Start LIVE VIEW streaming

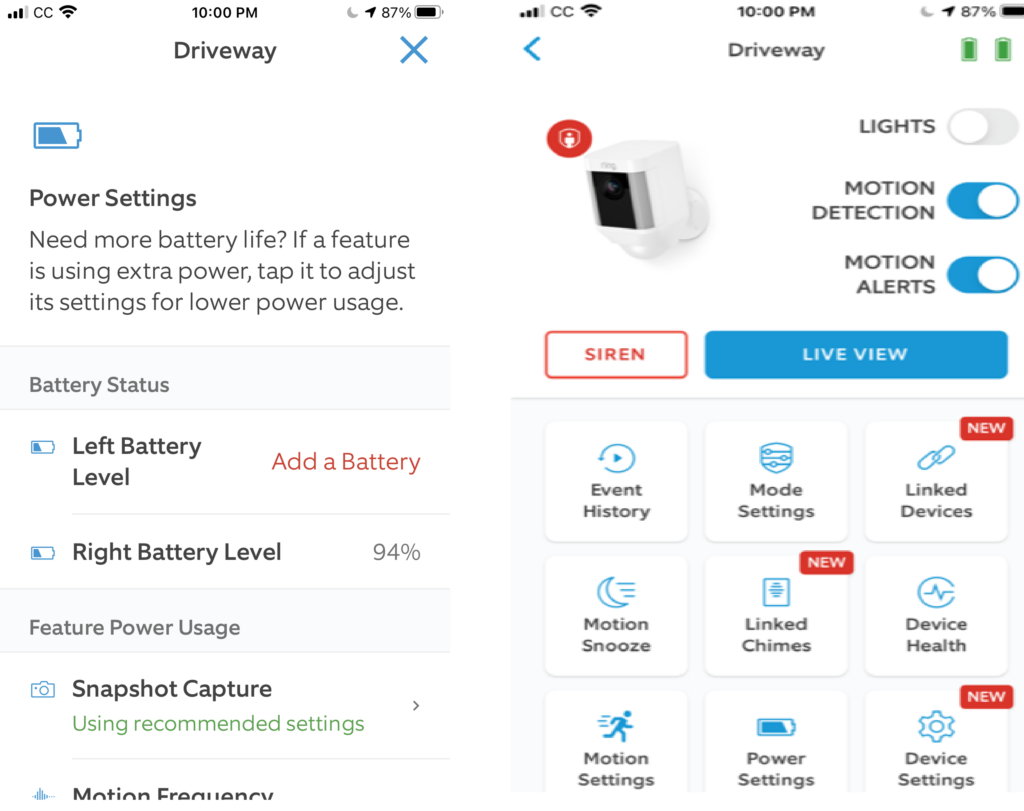click(x=855, y=354)
